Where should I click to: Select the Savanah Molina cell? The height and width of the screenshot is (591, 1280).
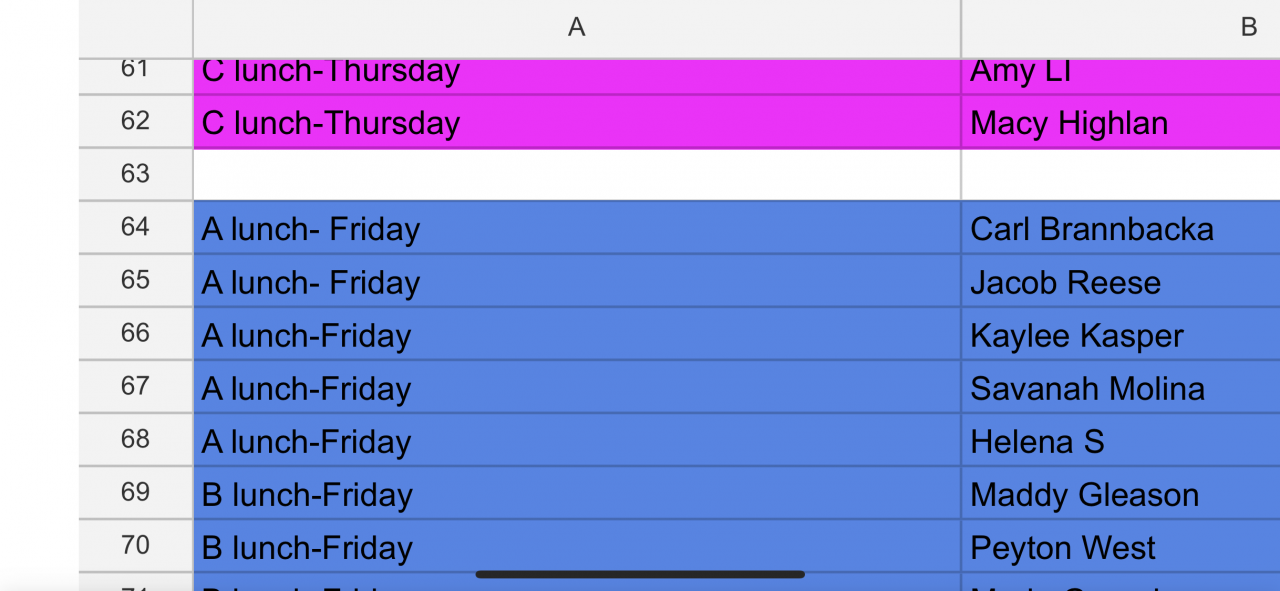click(x=1087, y=389)
